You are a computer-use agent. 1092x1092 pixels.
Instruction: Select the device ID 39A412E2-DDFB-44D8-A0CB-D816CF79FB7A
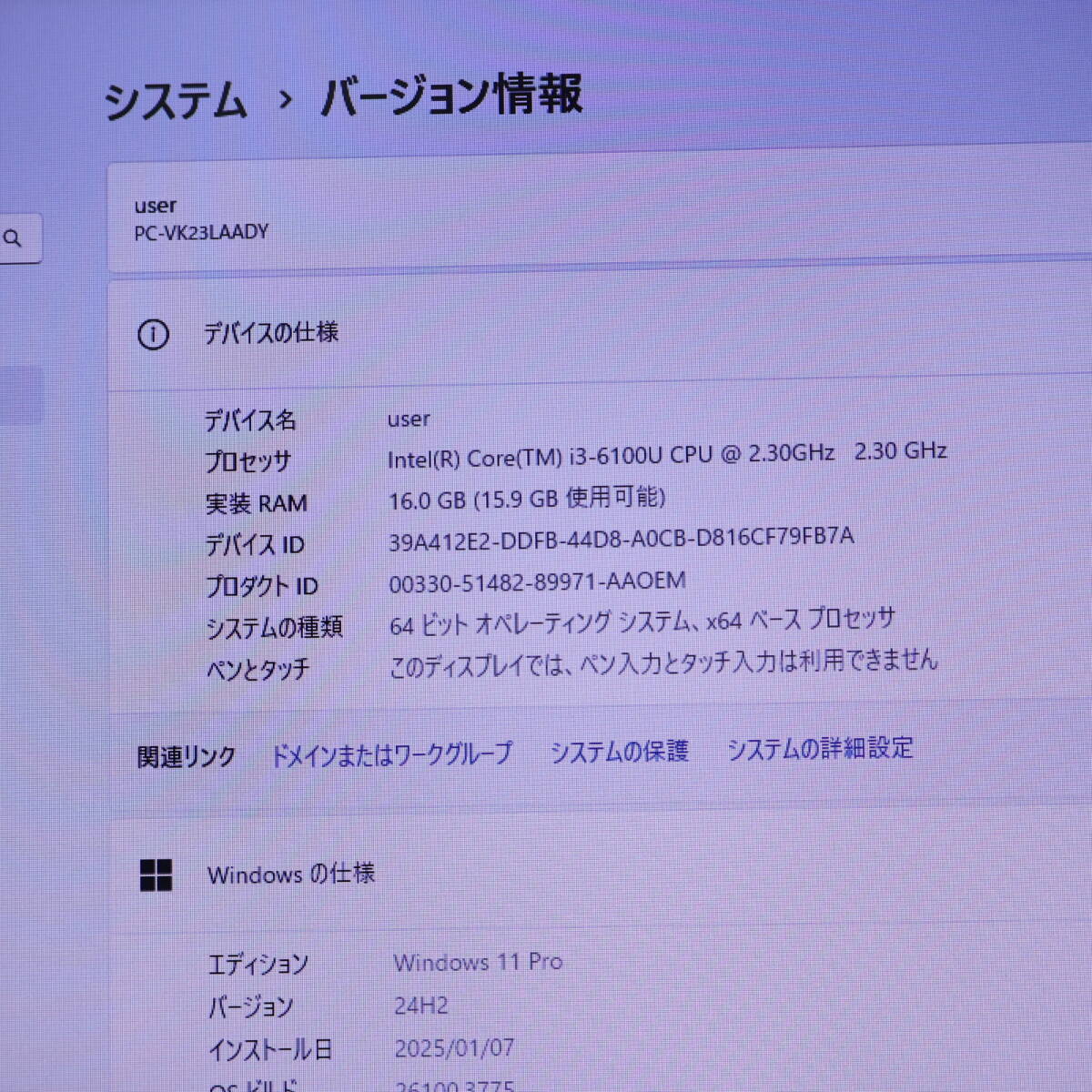tap(622, 539)
